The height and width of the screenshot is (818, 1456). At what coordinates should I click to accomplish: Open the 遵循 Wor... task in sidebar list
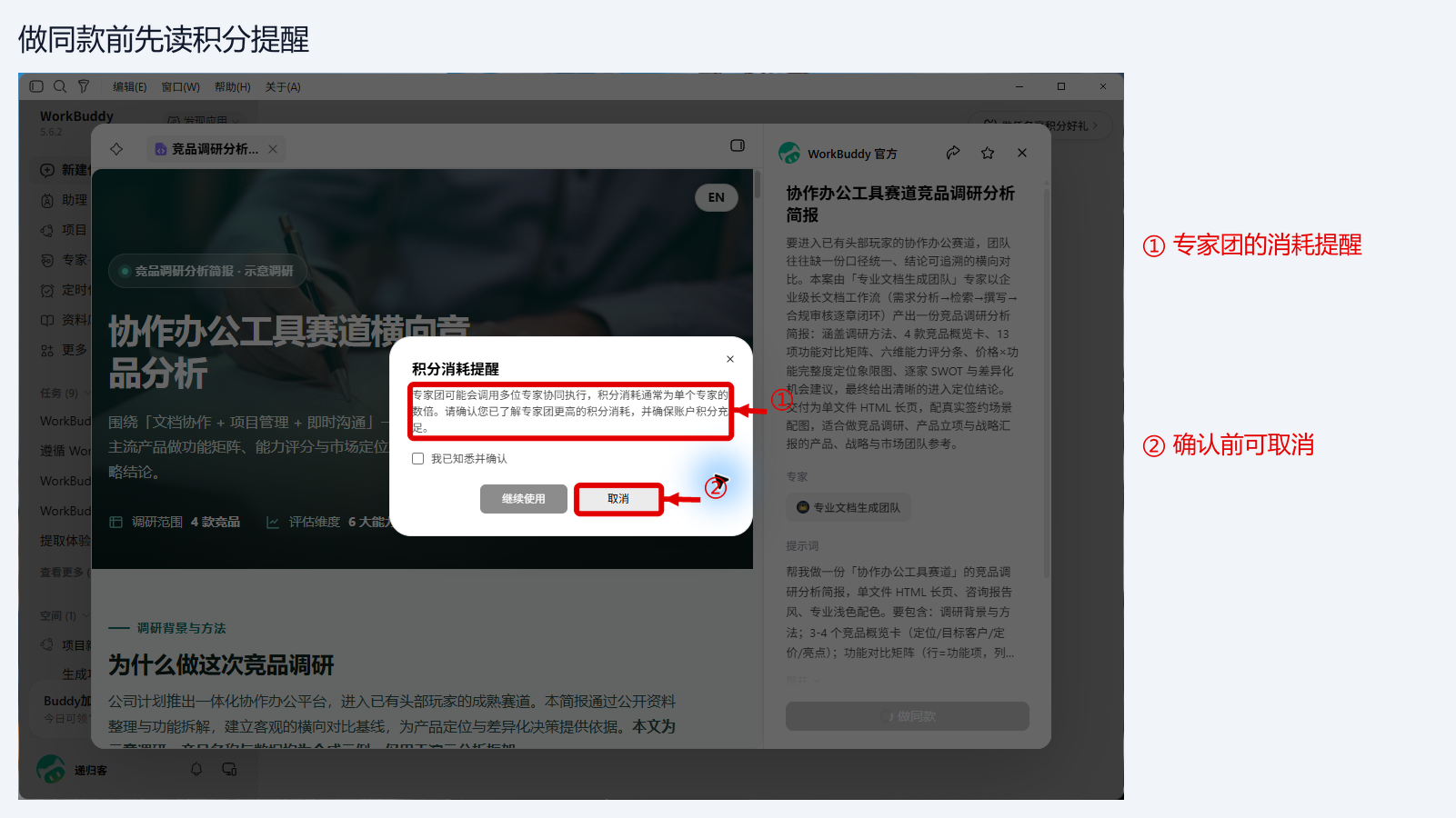pyautogui.click(x=65, y=451)
